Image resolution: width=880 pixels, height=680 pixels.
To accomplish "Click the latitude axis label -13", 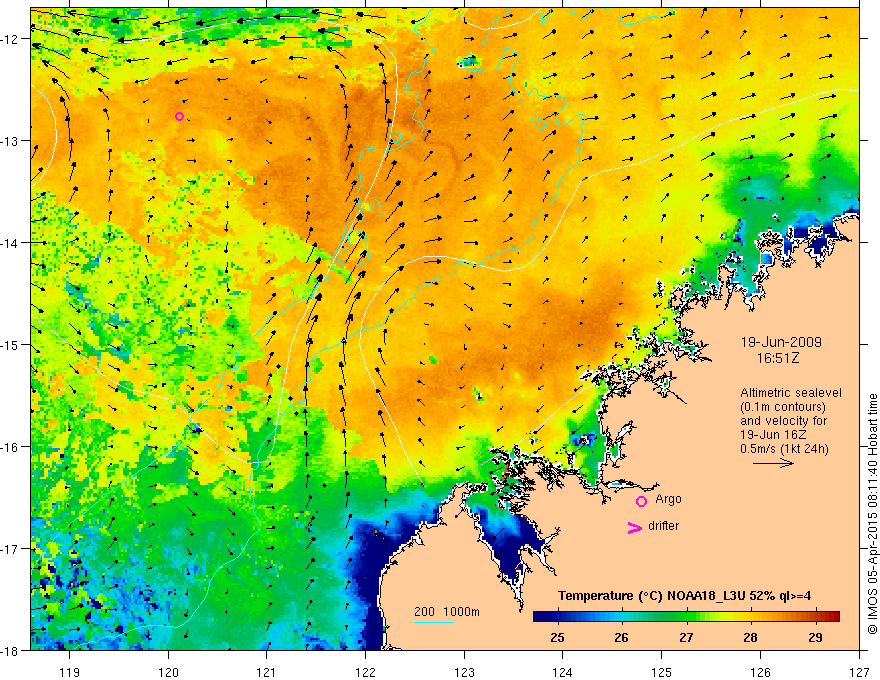I will coord(10,141).
